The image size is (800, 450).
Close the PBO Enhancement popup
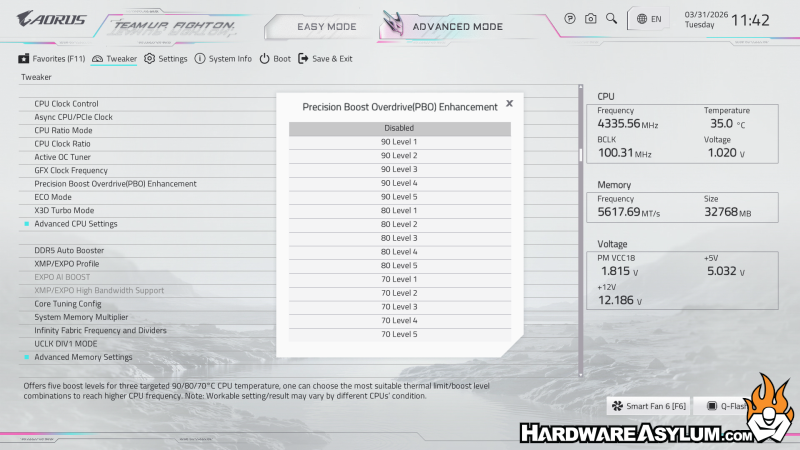click(509, 103)
